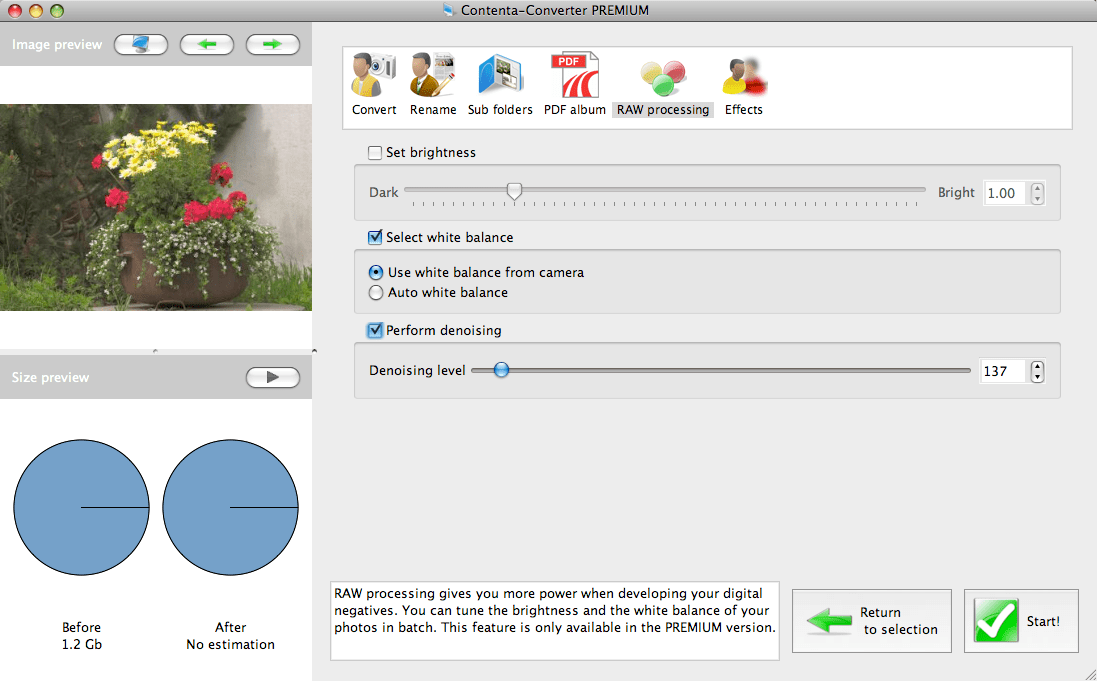Click the denoising value field 137
Image resolution: width=1097 pixels, height=681 pixels.
1004,371
